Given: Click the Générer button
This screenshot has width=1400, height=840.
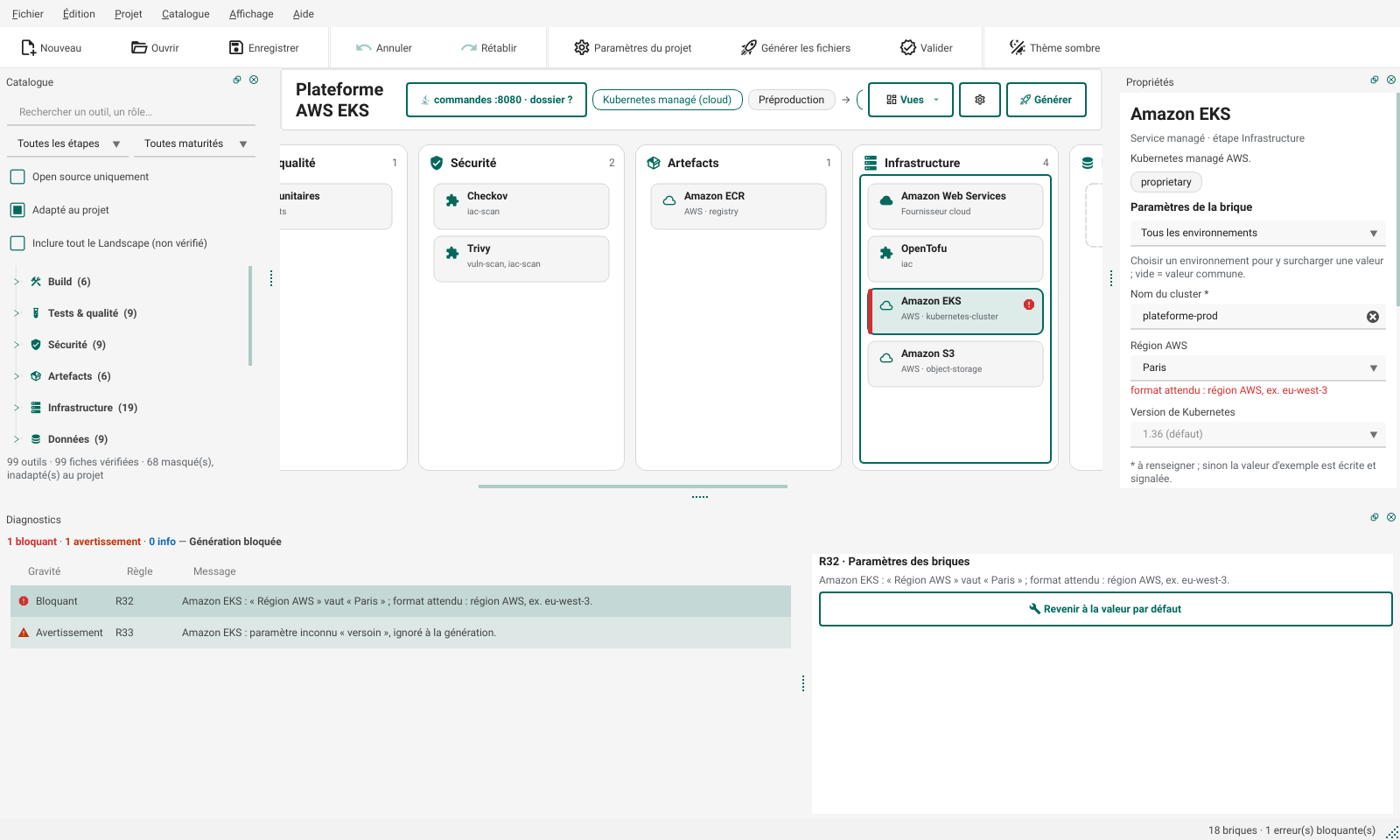Looking at the screenshot, I should [1046, 100].
